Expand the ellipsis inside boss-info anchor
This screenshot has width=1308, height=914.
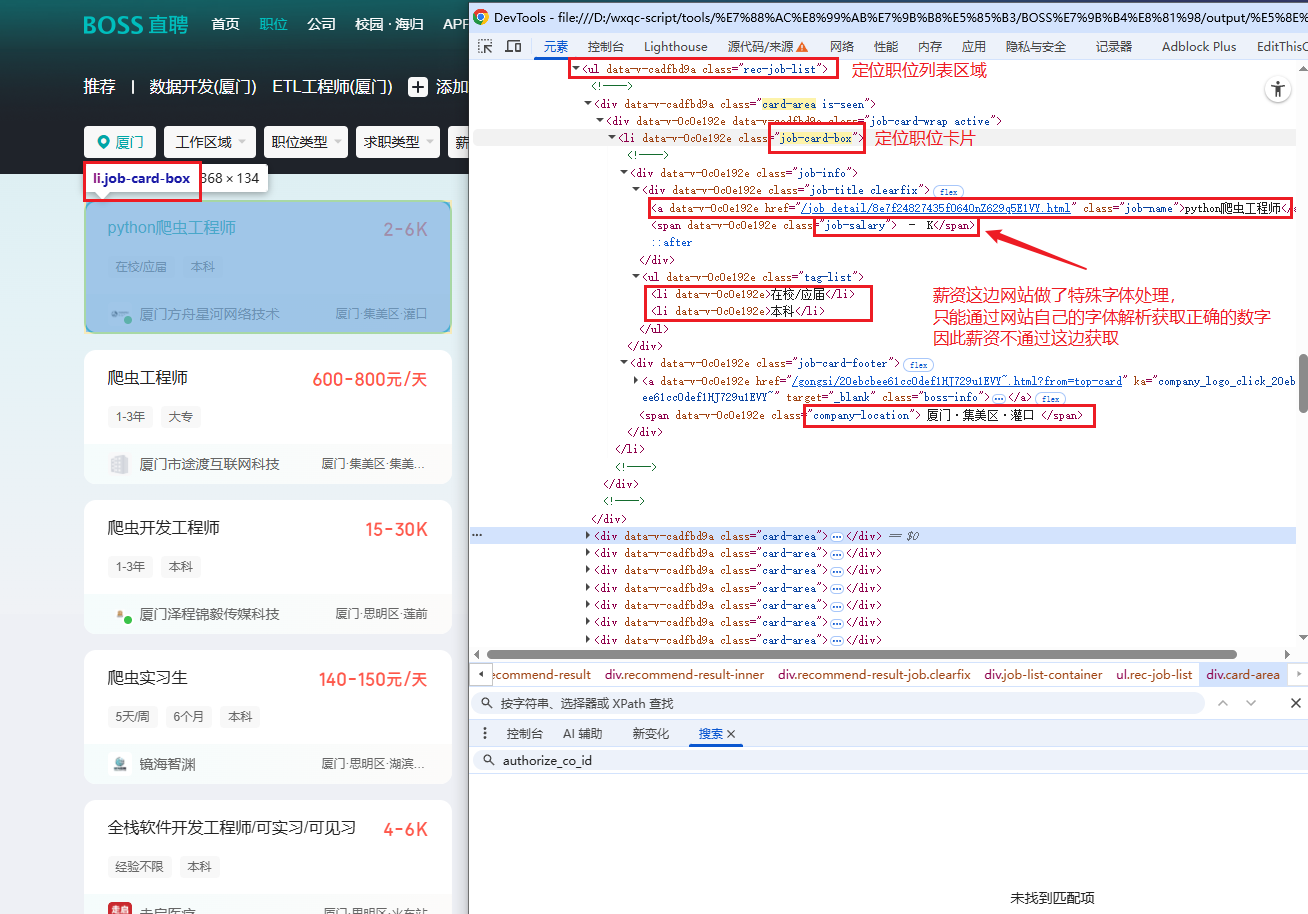pyautogui.click(x=998, y=398)
